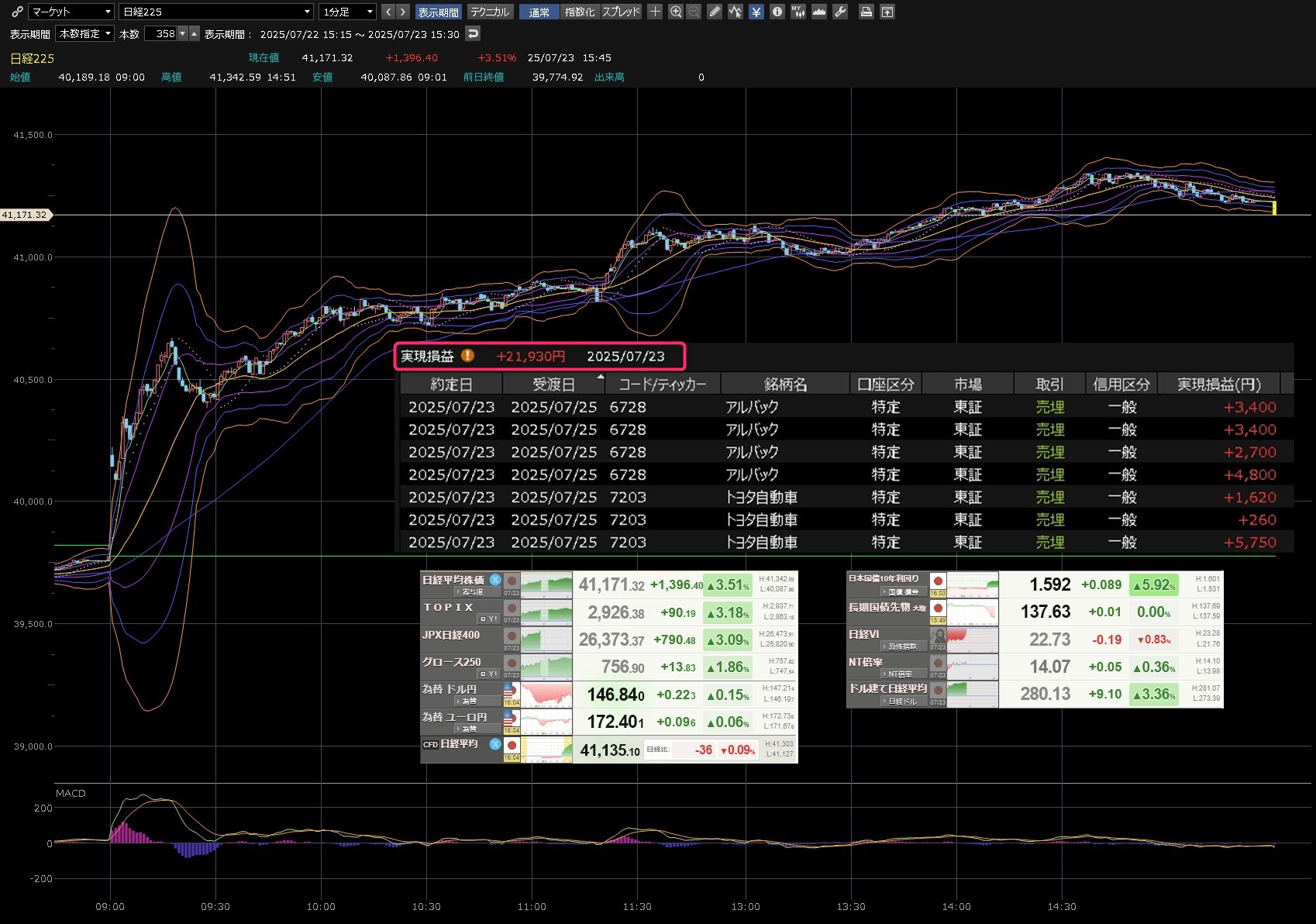Click the previous arrow button in toolbar
This screenshot has width=1316, height=924.
coord(388,12)
